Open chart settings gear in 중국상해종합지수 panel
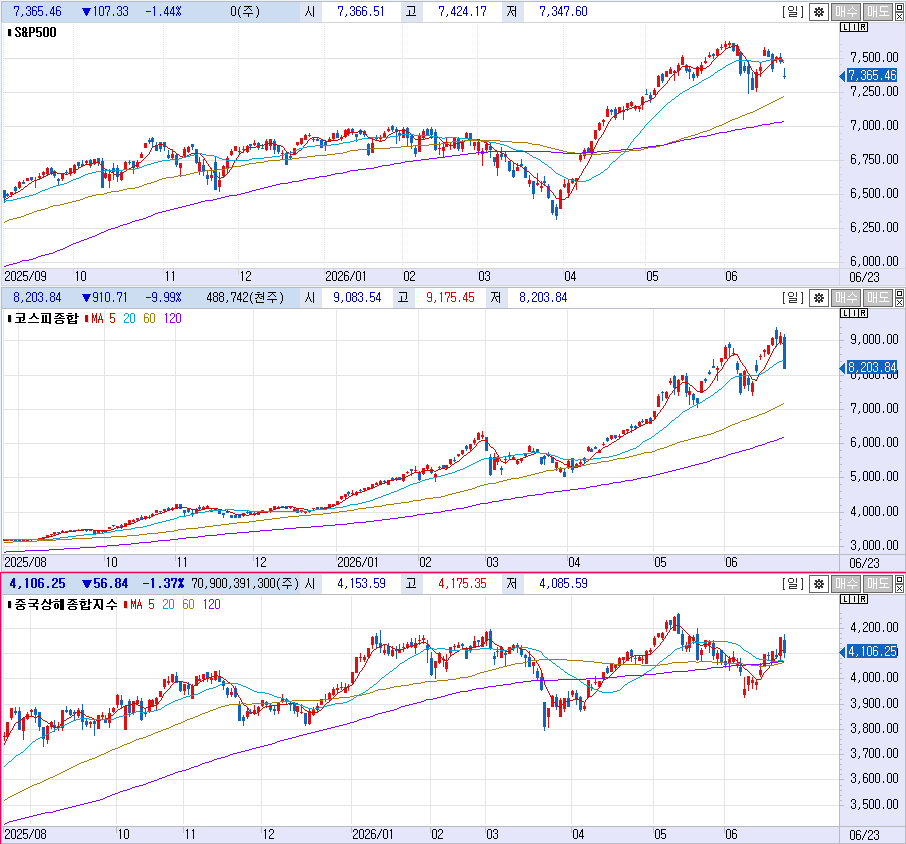Screen dimensions: 906x844 click(x=819, y=584)
